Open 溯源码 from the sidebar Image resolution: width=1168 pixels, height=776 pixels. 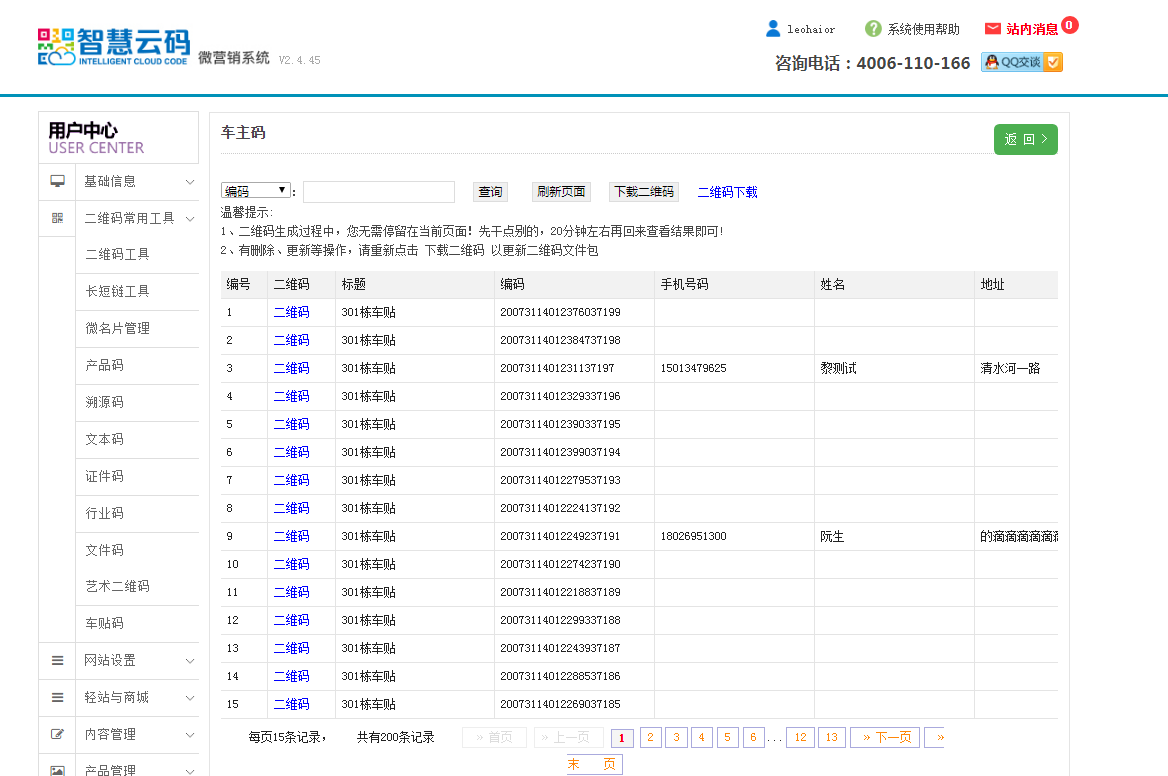pyautogui.click(x=105, y=403)
